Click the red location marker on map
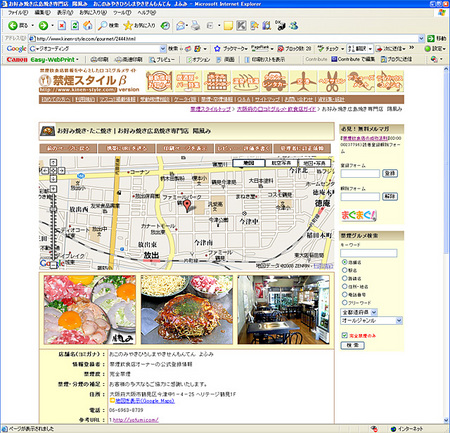The width and height of the screenshot is (450, 433). point(188,206)
